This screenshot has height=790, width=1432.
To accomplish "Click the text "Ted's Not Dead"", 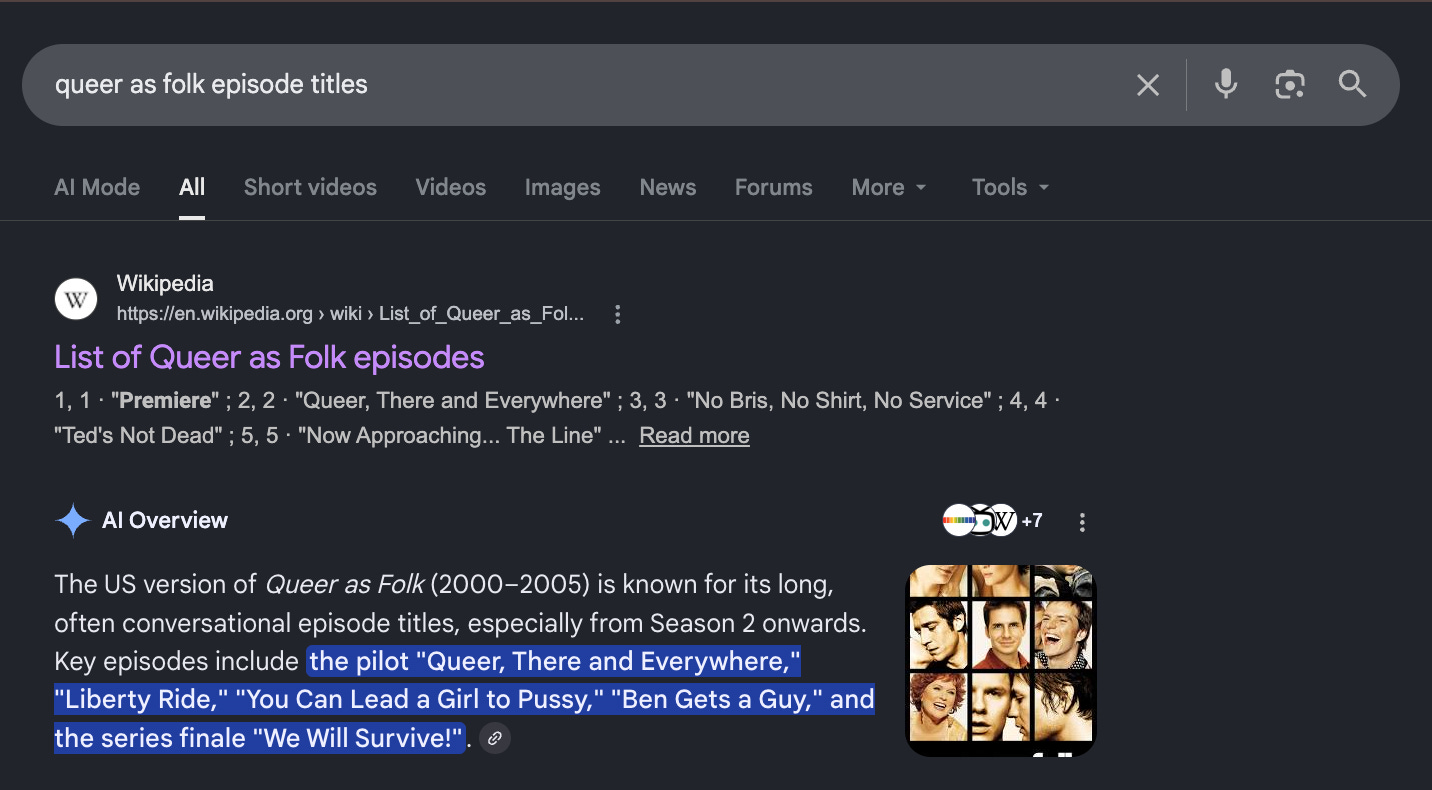I will [136, 436].
